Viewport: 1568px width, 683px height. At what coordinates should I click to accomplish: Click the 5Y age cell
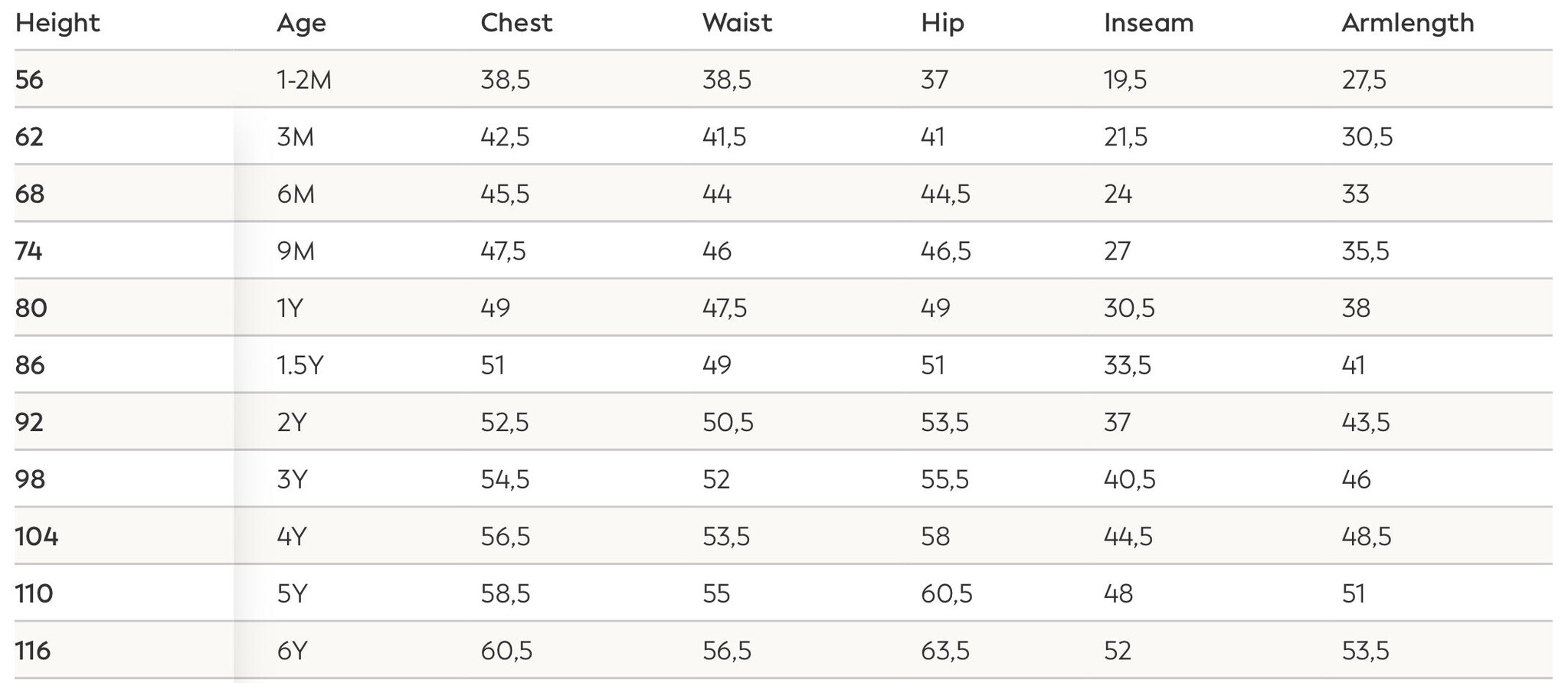pos(292,593)
